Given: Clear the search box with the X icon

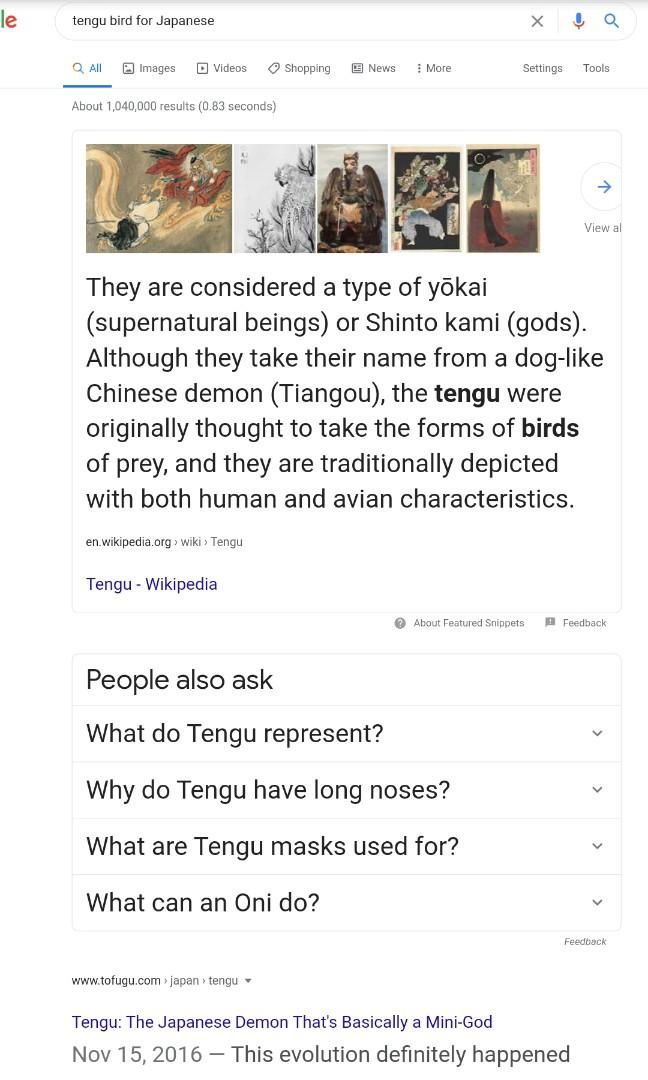Looking at the screenshot, I should (537, 21).
